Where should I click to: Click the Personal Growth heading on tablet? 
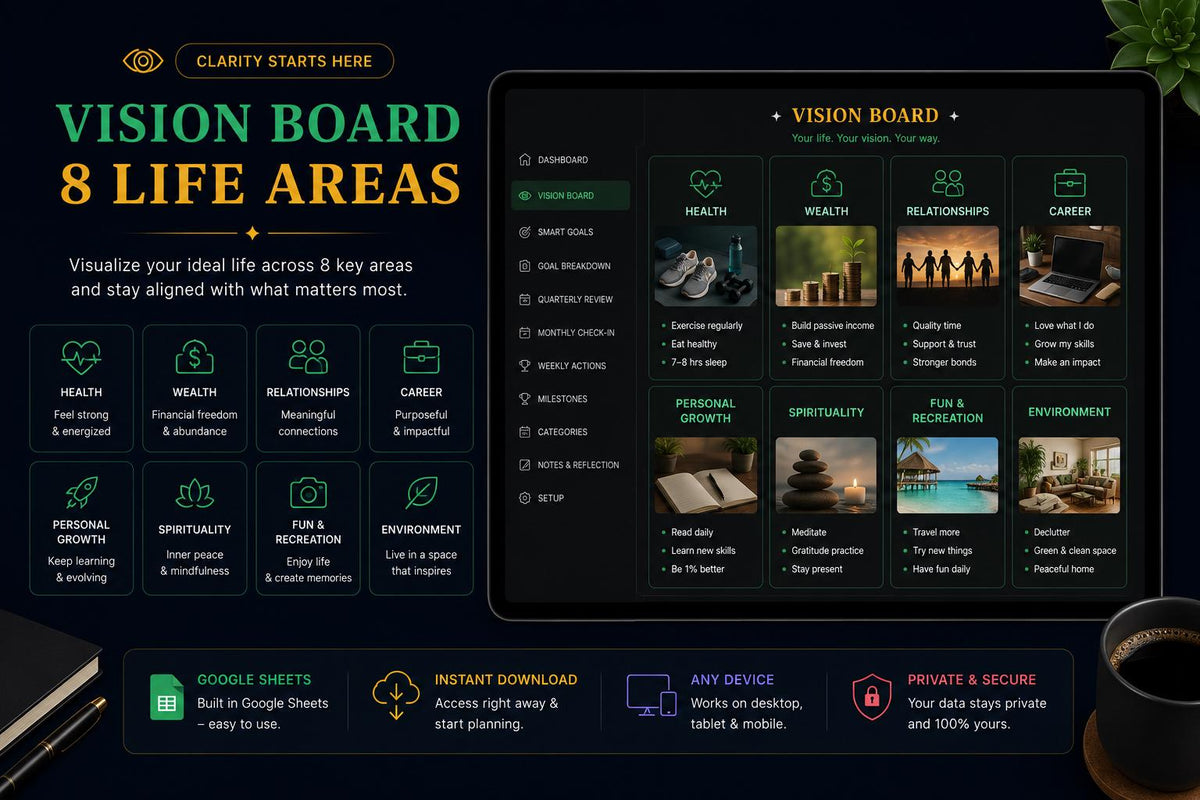tap(706, 411)
